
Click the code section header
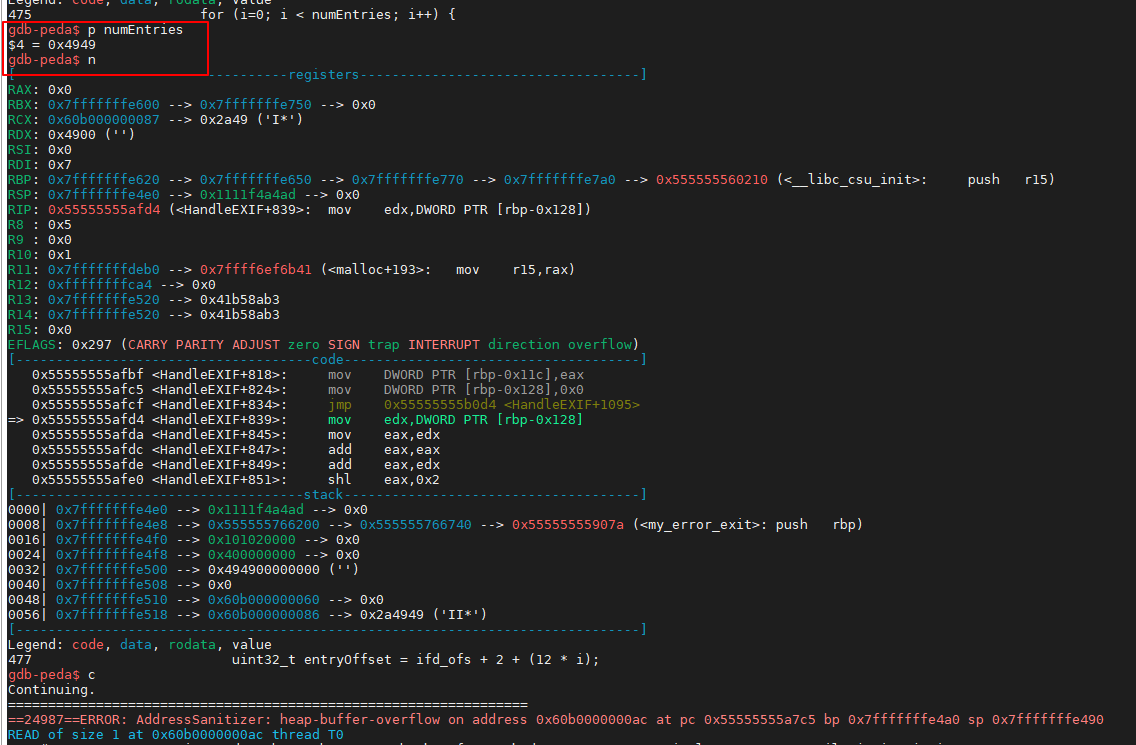click(326, 359)
